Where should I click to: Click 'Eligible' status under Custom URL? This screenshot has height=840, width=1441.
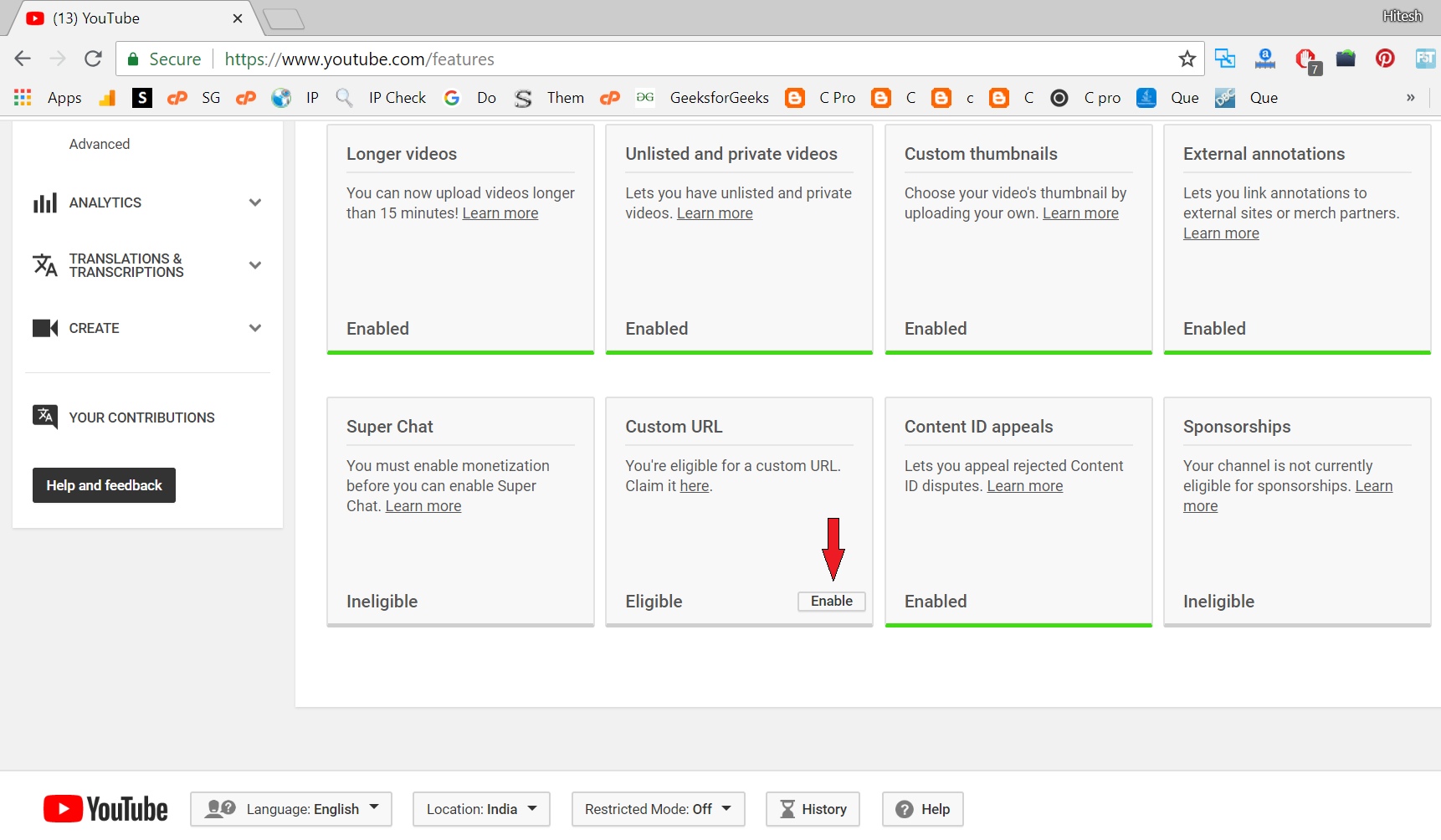click(x=654, y=602)
